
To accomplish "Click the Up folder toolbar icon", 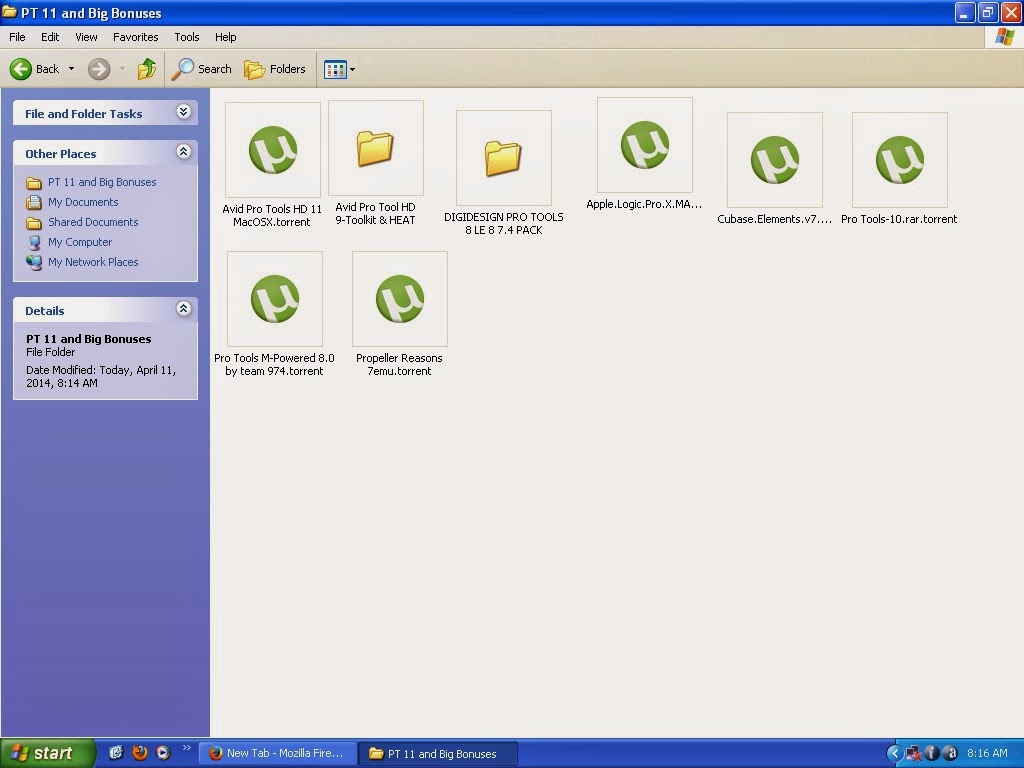I will tap(147, 69).
